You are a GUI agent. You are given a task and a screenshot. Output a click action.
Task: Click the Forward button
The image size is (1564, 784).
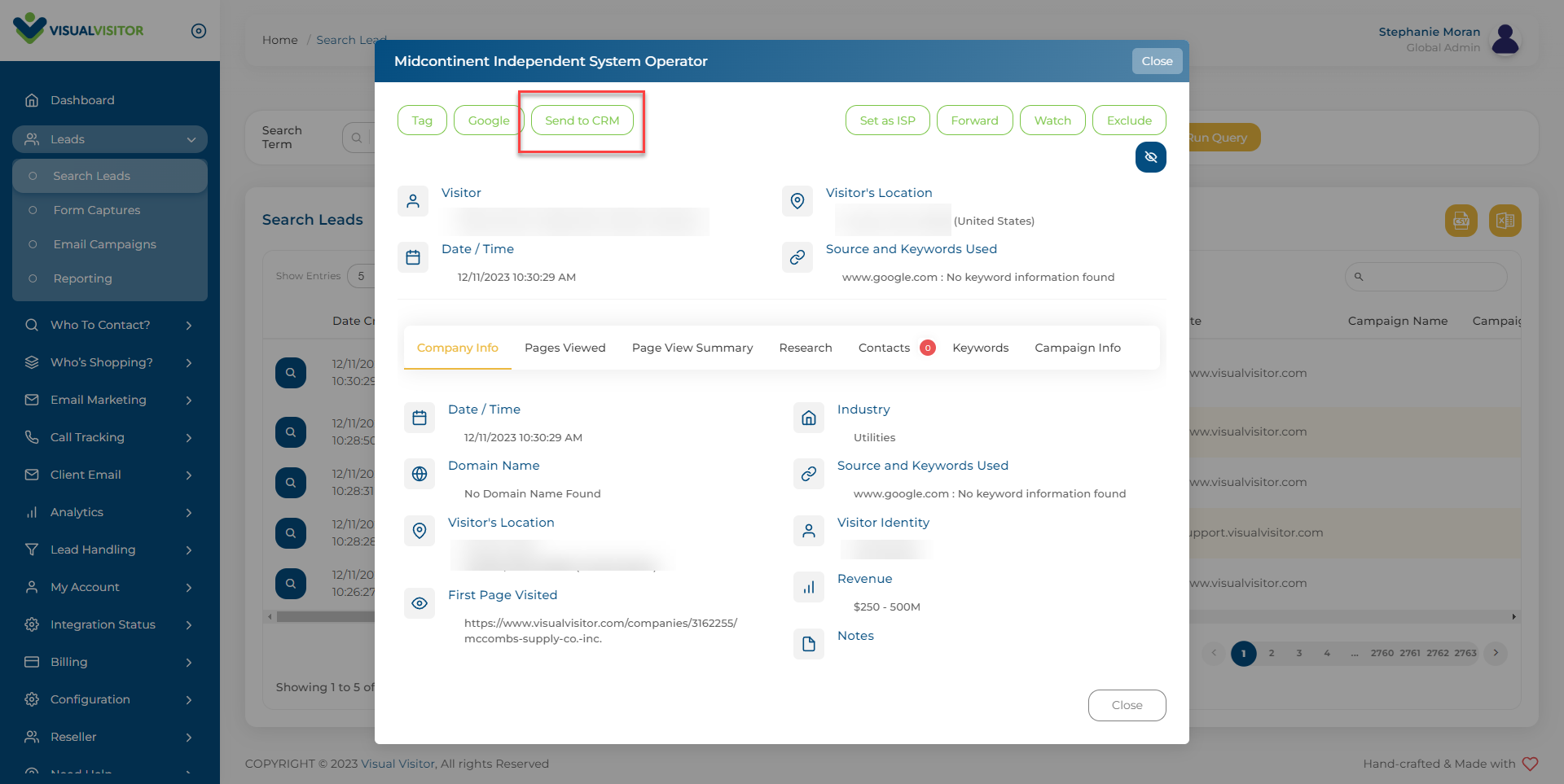tap(974, 120)
